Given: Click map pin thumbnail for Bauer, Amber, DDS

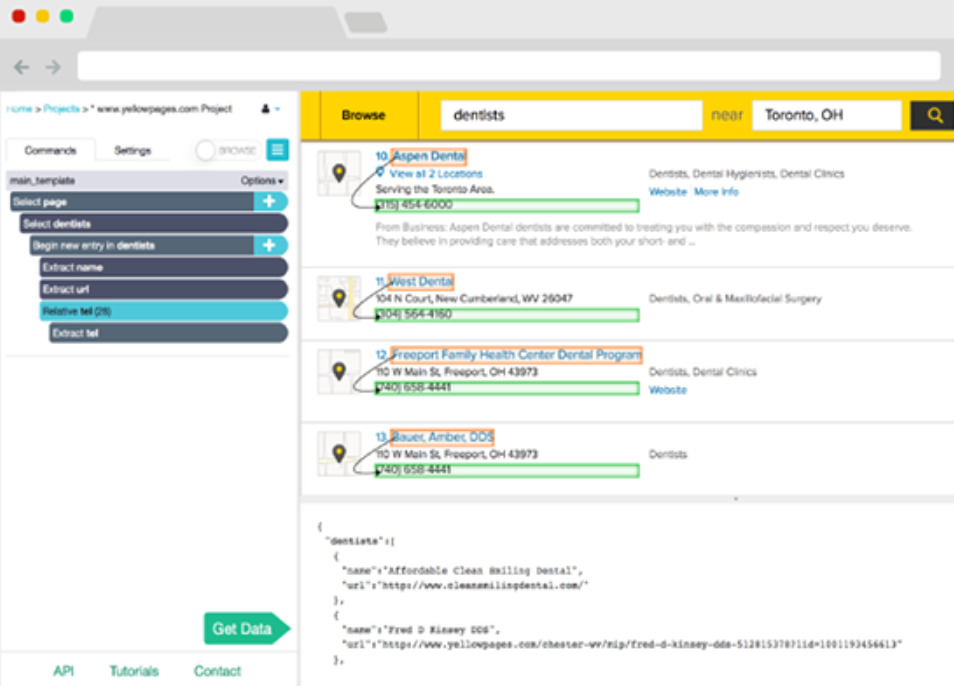Looking at the screenshot, I should point(339,453).
